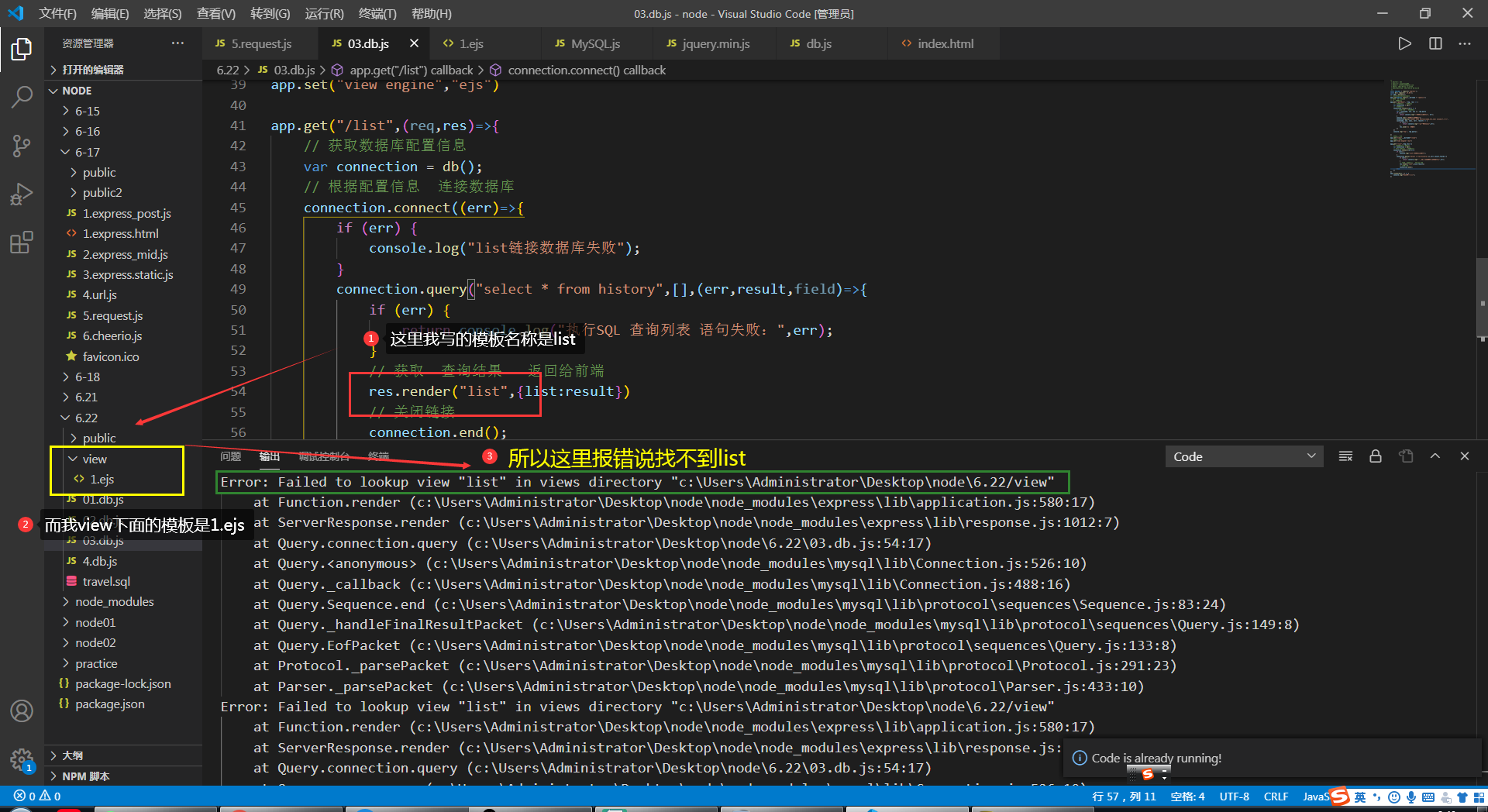
Task: Open the Search view
Action: (21, 97)
